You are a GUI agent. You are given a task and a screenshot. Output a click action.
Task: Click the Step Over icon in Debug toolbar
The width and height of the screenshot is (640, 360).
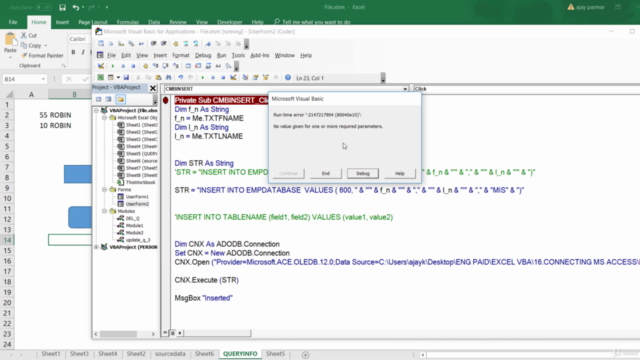click(165, 66)
